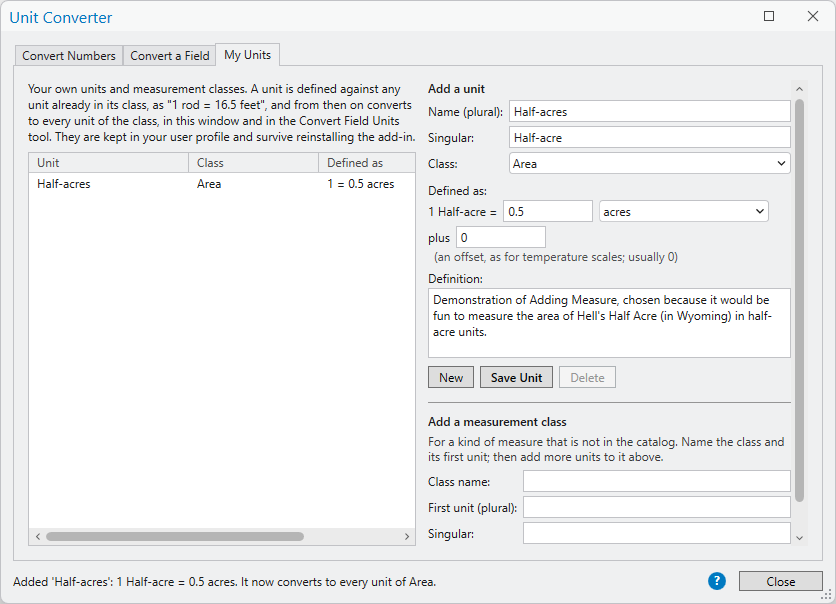
Task: Open the Class dropdown showing Area
Action: coord(649,164)
